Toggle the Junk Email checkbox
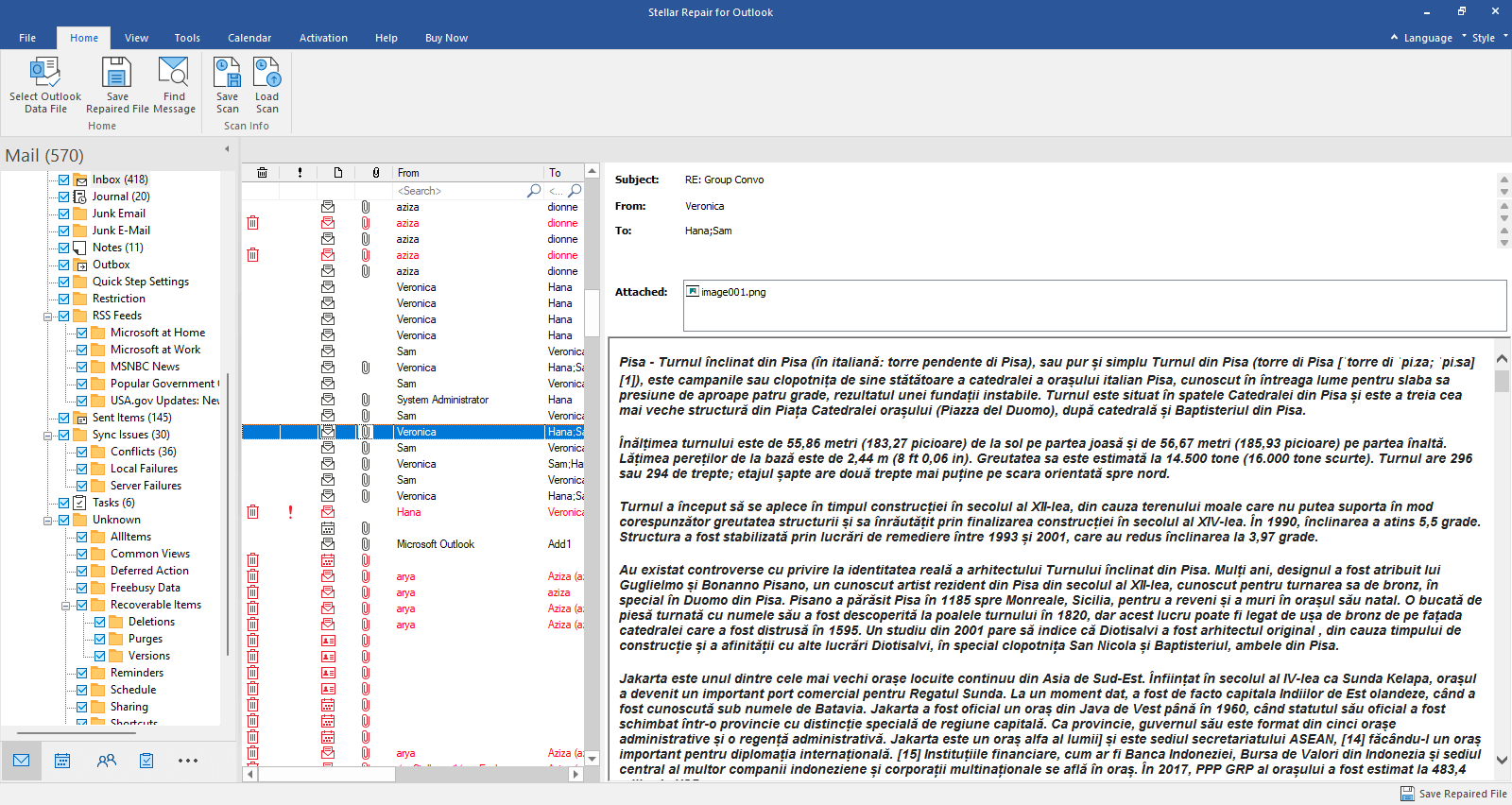This screenshot has height=805, width=1512. pos(63,214)
